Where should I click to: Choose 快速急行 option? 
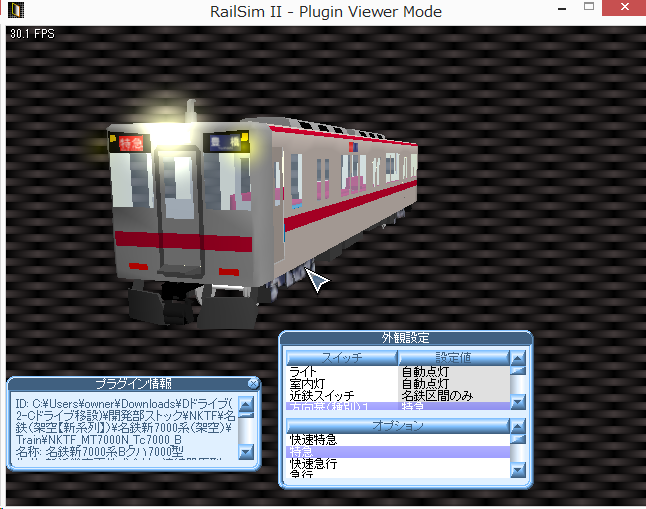398,464
